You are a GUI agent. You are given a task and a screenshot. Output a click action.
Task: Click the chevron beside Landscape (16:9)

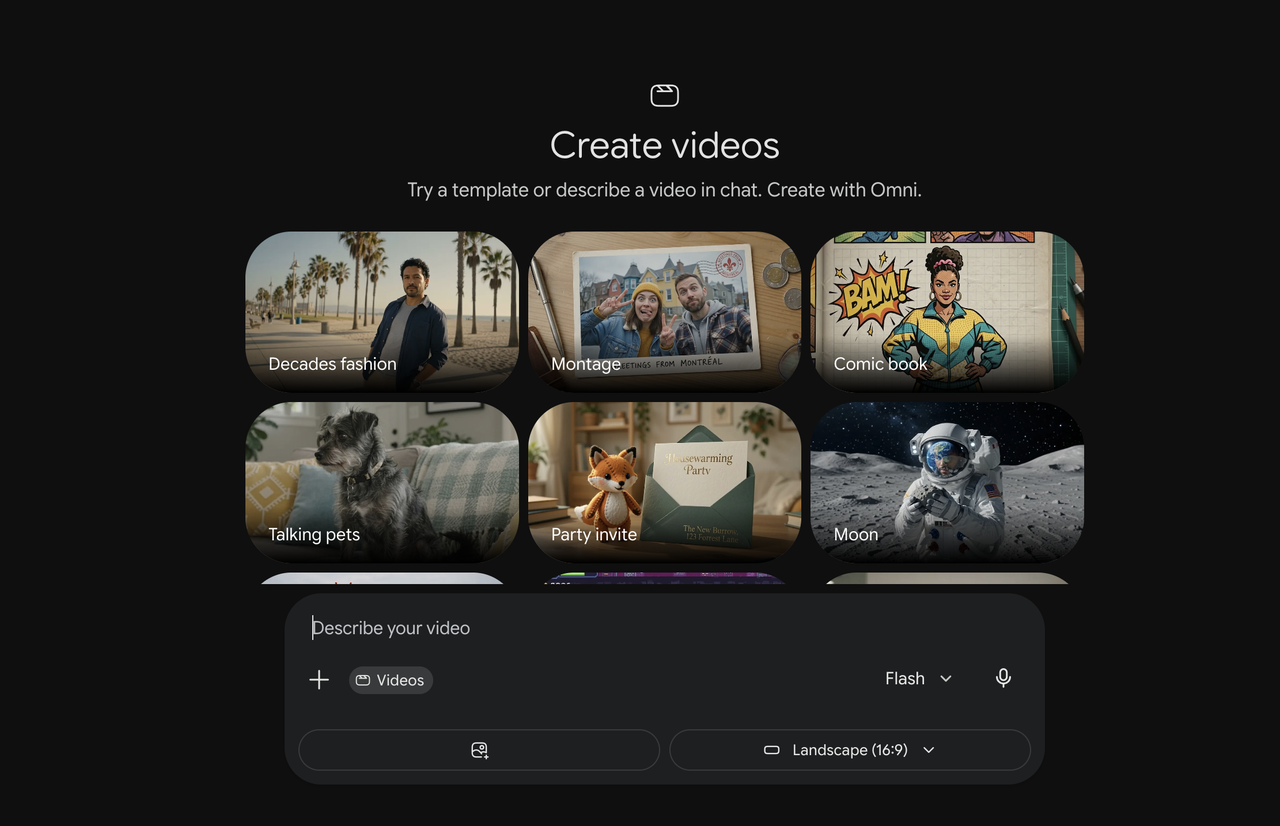tap(929, 750)
